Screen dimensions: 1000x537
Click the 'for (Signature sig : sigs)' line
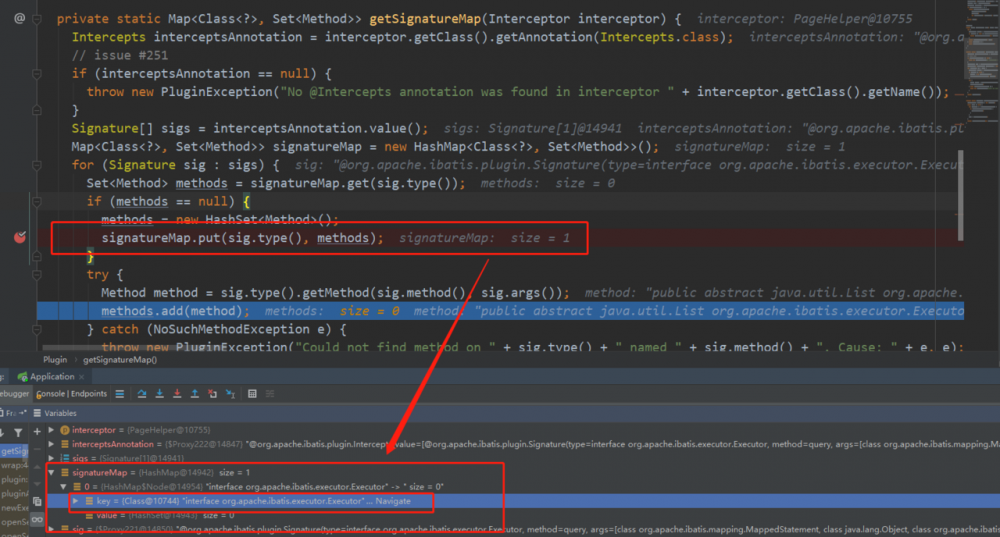click(175, 165)
